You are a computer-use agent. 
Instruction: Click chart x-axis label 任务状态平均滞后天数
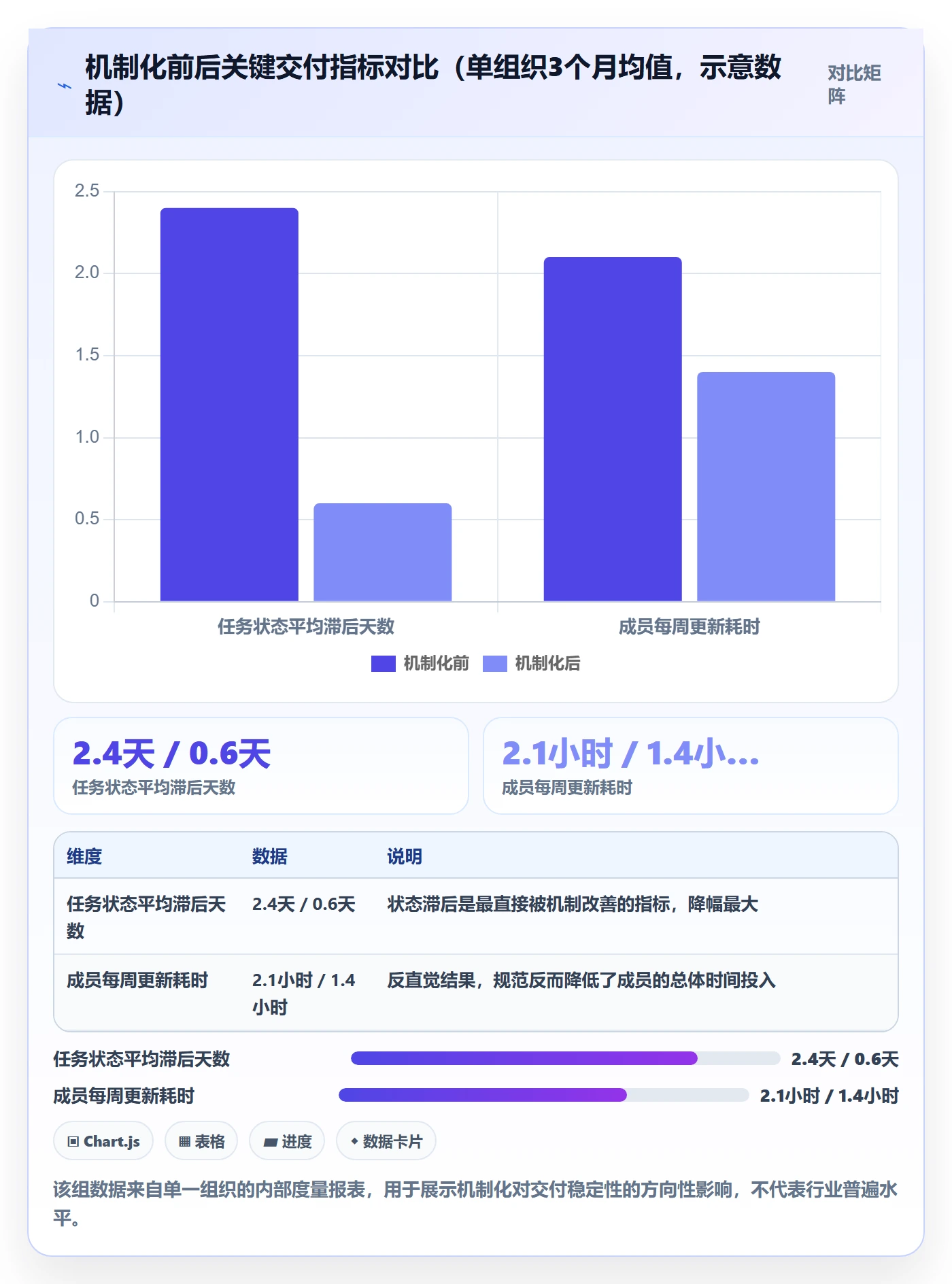point(306,626)
